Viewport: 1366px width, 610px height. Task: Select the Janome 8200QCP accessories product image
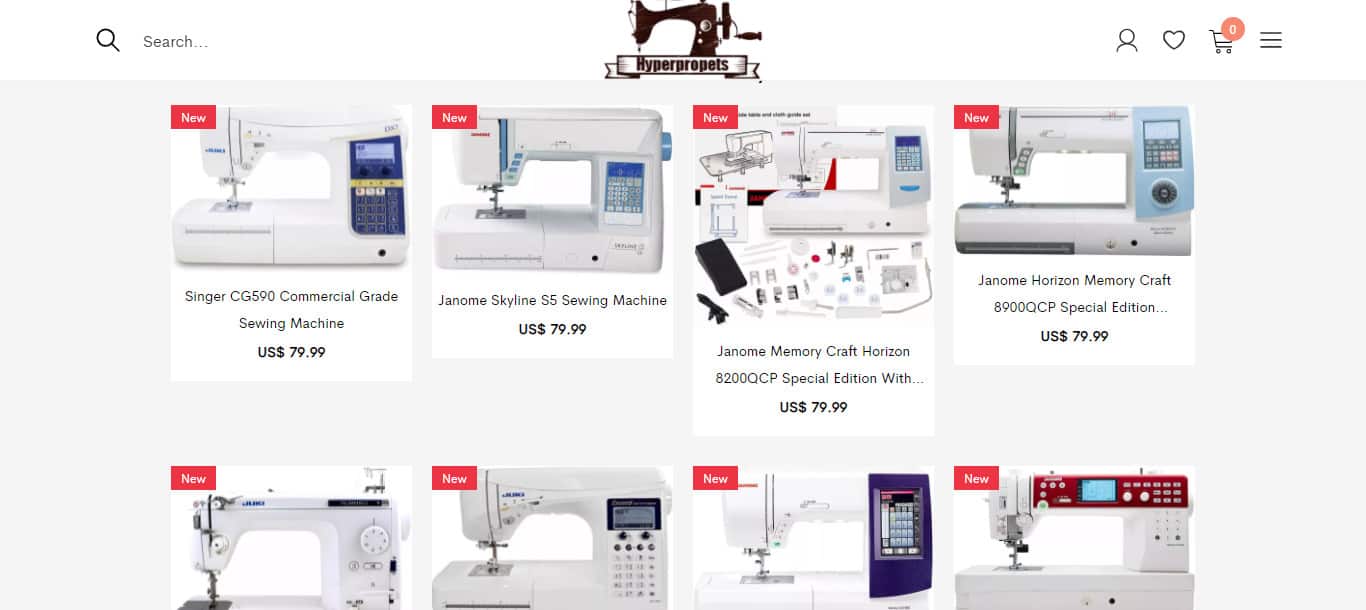(813, 215)
